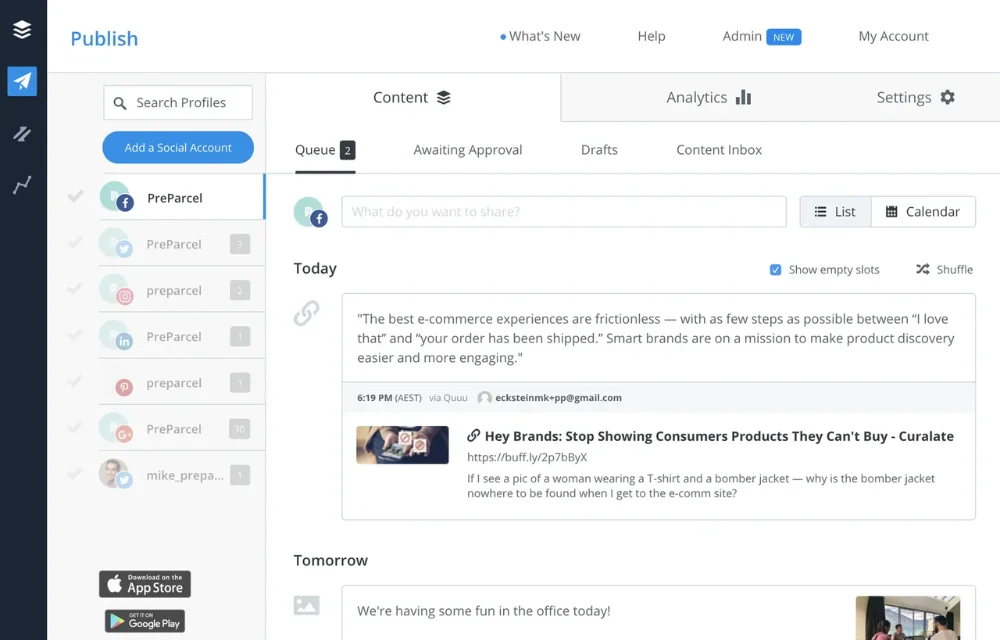Image resolution: width=1000 pixels, height=640 pixels.
Task: Open the Analyze line graph sidebar icon
Action: pyautogui.click(x=22, y=185)
